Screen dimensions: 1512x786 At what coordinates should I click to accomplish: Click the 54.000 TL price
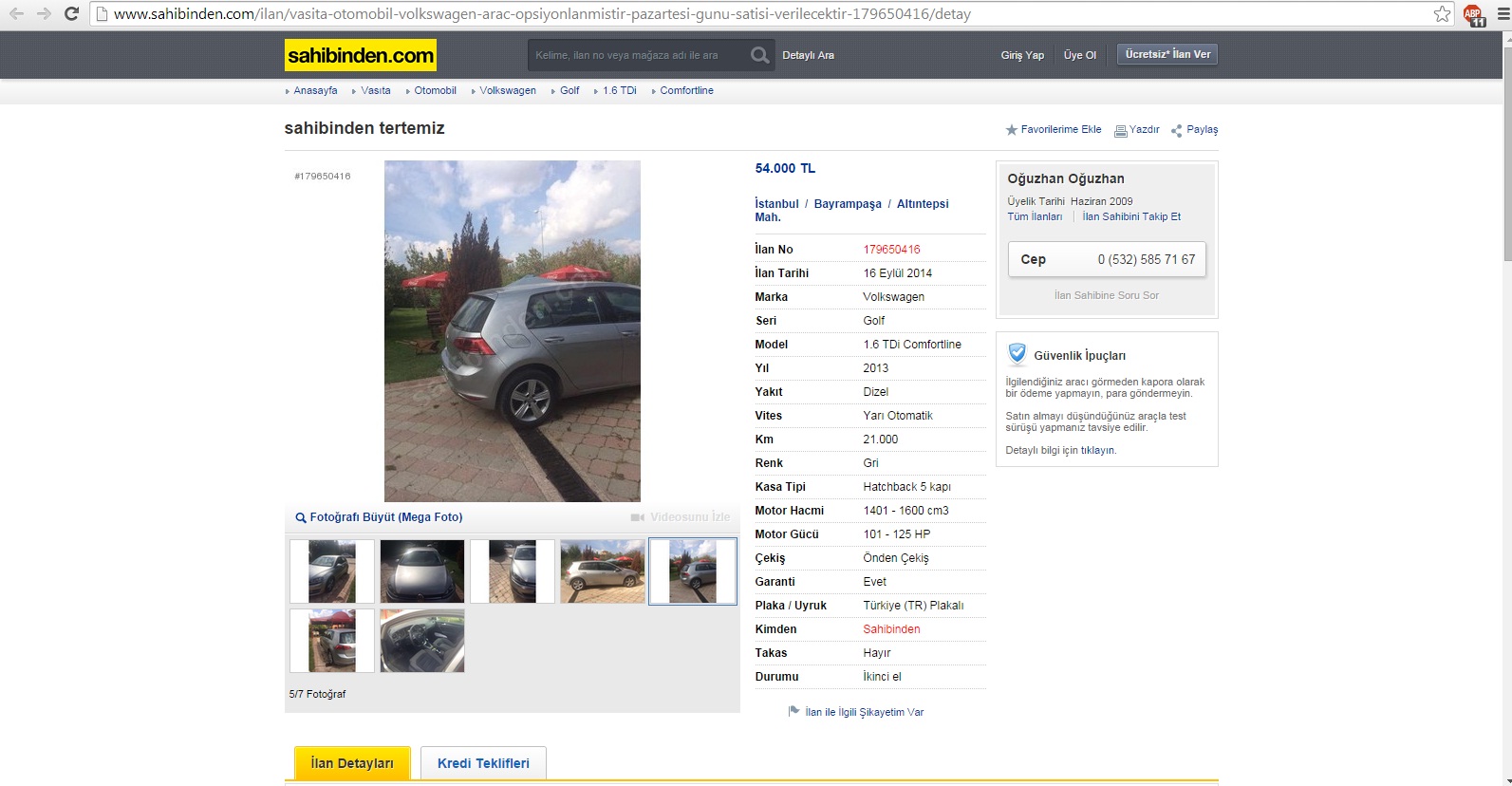pos(785,168)
